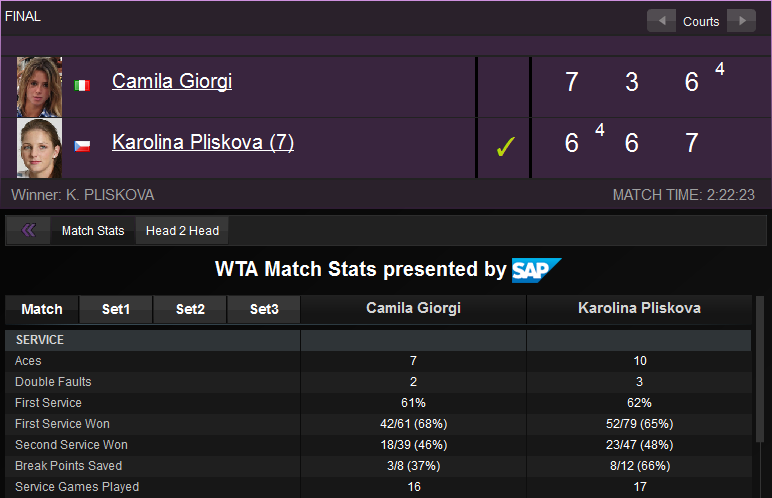Click the Czech flag icon
772x498 pixels.
click(x=82, y=146)
